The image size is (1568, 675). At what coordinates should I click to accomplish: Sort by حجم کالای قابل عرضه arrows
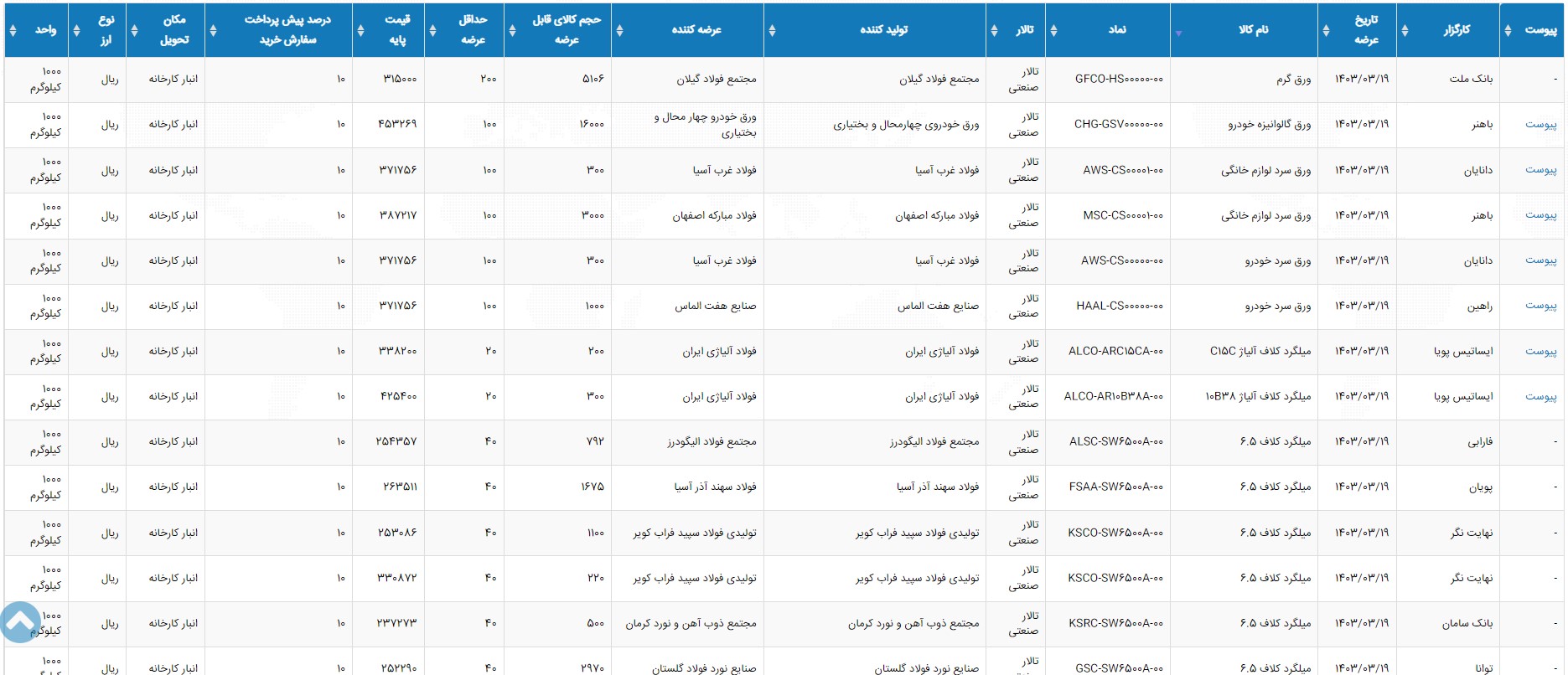coord(512,30)
